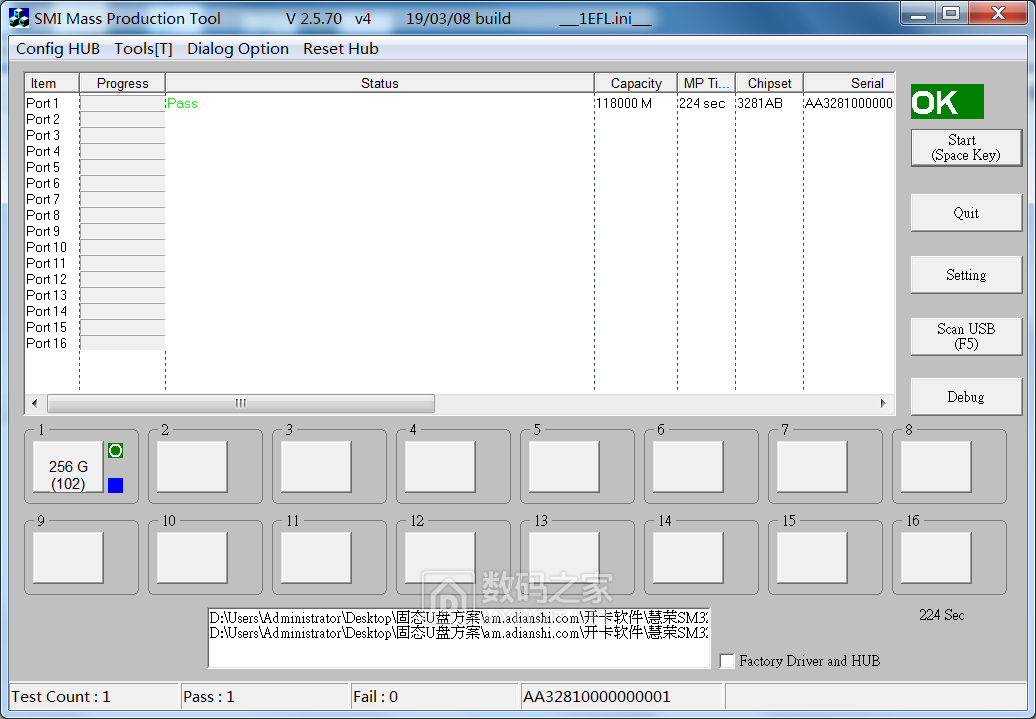Viewport: 1036px width, 719px height.
Task: Click the AA3281000000 serial cell
Action: point(849,103)
